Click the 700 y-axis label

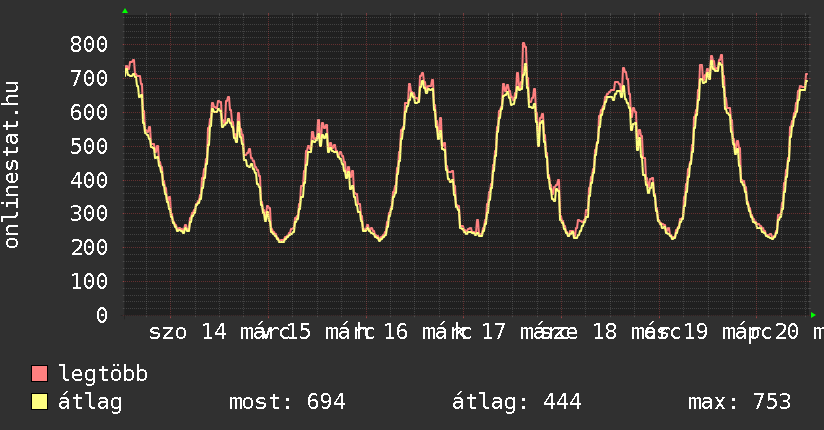coord(89,78)
